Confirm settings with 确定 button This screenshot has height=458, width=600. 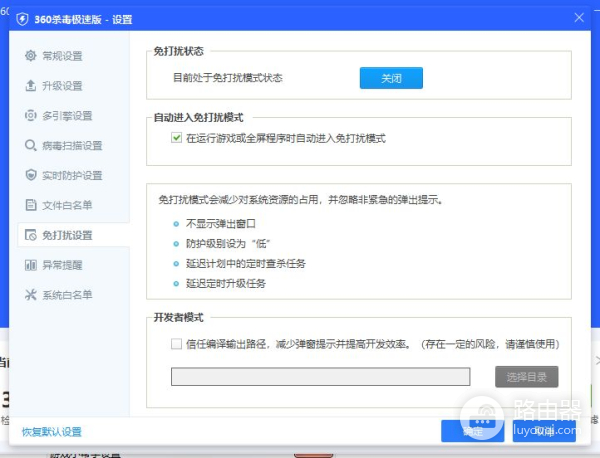tap(473, 431)
